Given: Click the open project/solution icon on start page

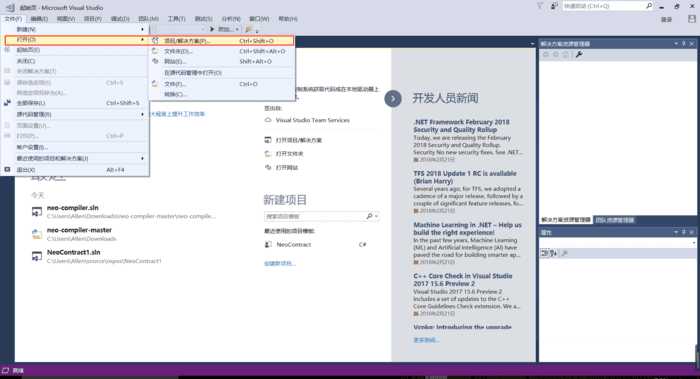Looking at the screenshot, I should (268, 140).
